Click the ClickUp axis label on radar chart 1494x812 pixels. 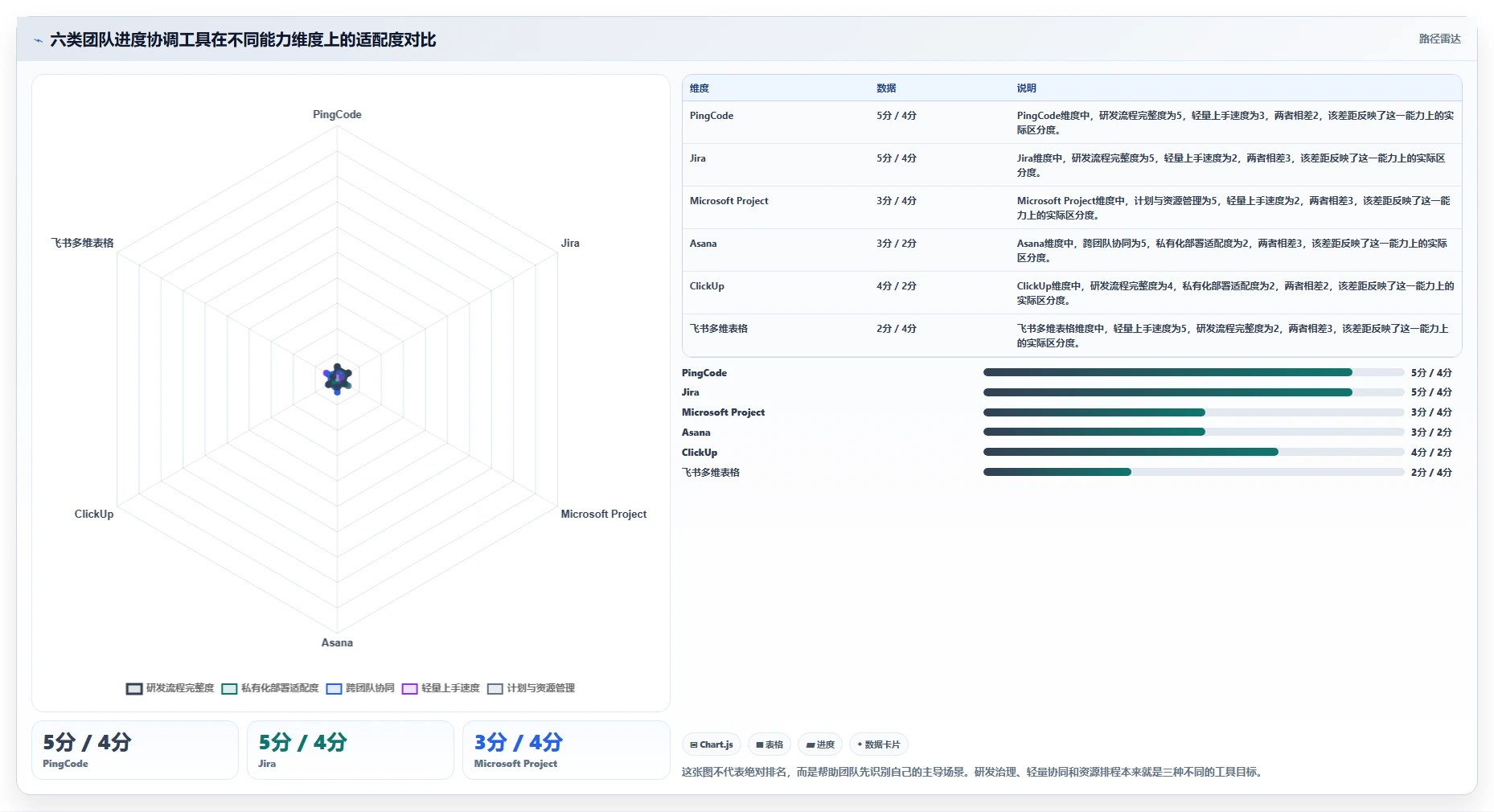(94, 514)
